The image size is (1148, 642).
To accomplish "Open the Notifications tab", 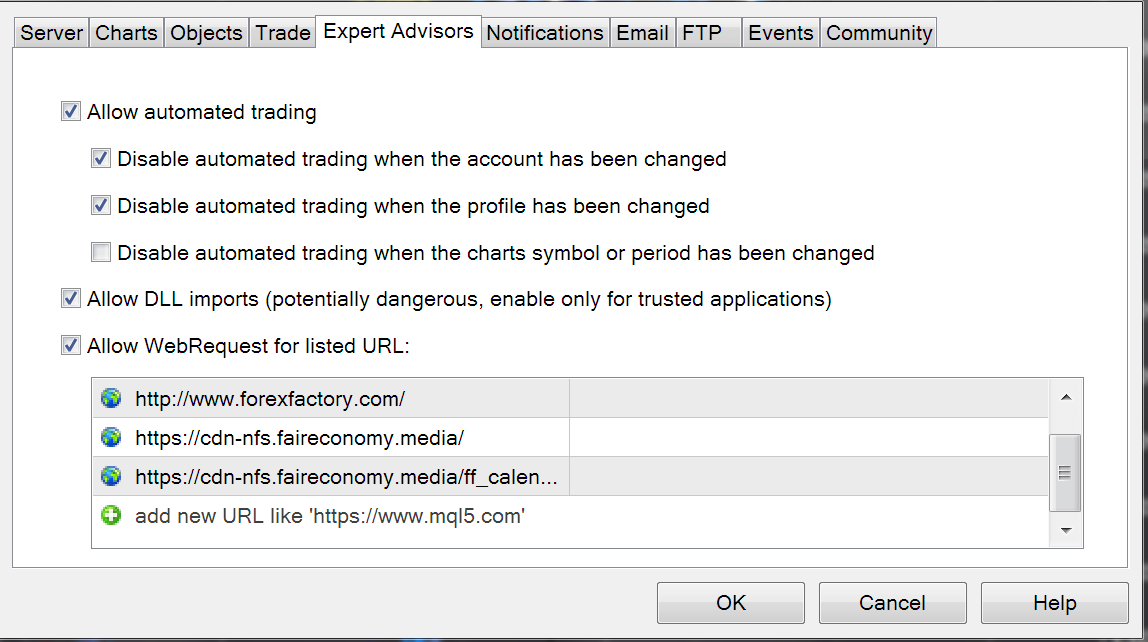I will pyautogui.click(x=545, y=33).
